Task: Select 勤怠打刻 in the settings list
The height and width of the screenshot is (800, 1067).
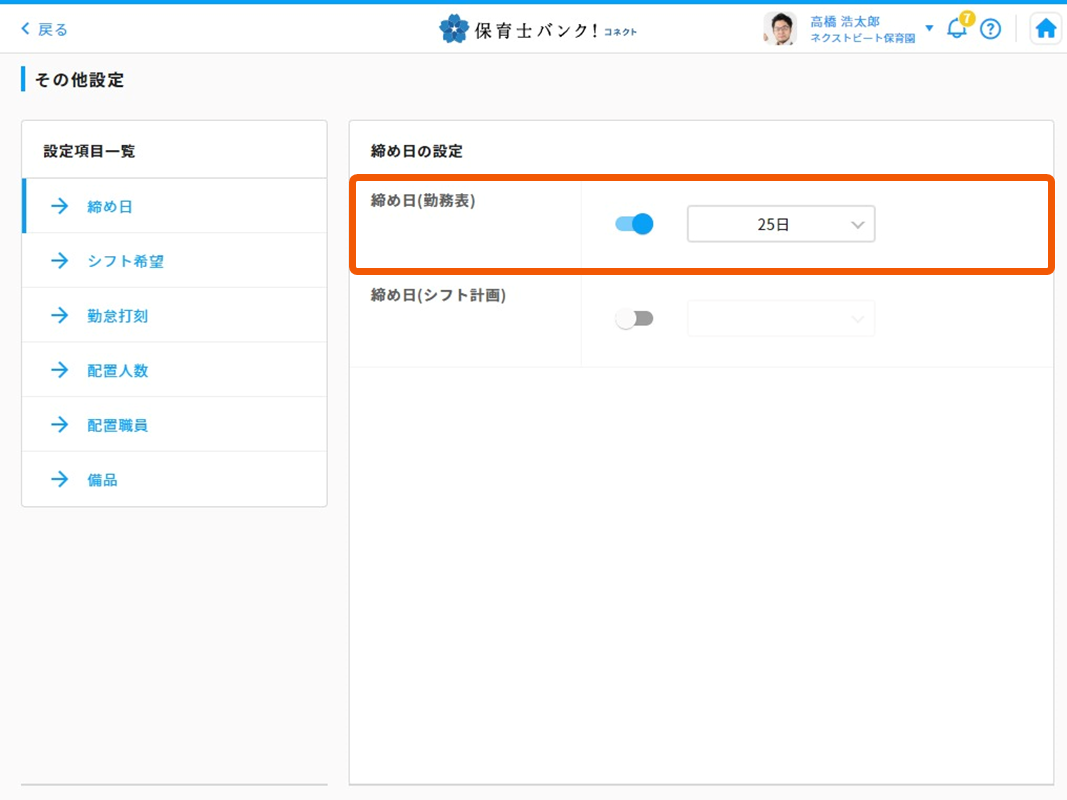Action: 117,316
